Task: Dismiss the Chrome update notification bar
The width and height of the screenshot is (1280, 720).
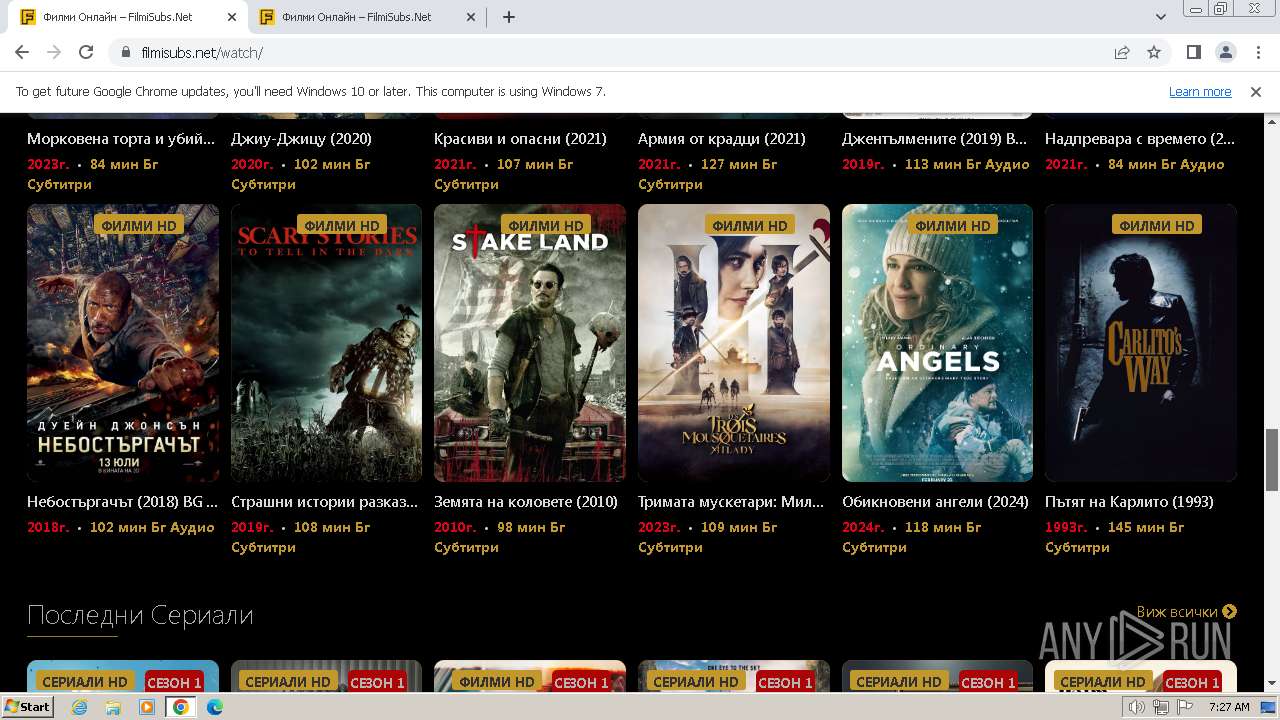Action: click(x=1256, y=92)
